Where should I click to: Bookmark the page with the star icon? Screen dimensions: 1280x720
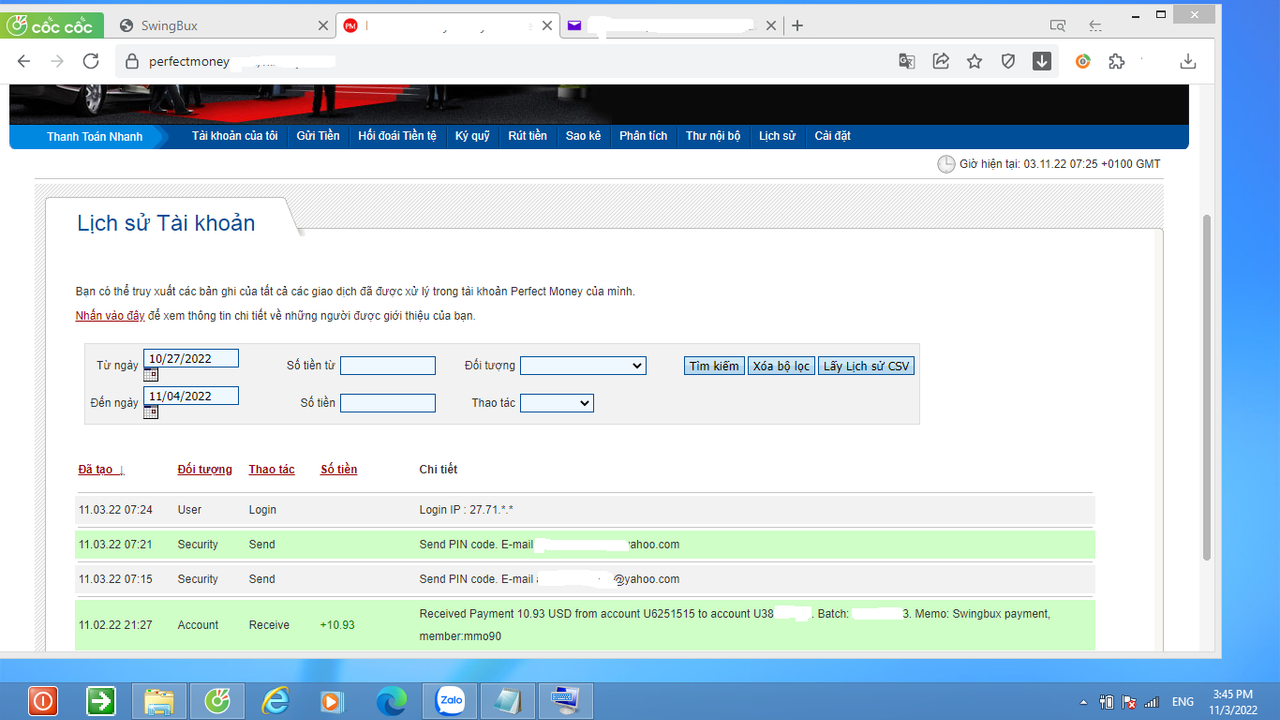974,61
